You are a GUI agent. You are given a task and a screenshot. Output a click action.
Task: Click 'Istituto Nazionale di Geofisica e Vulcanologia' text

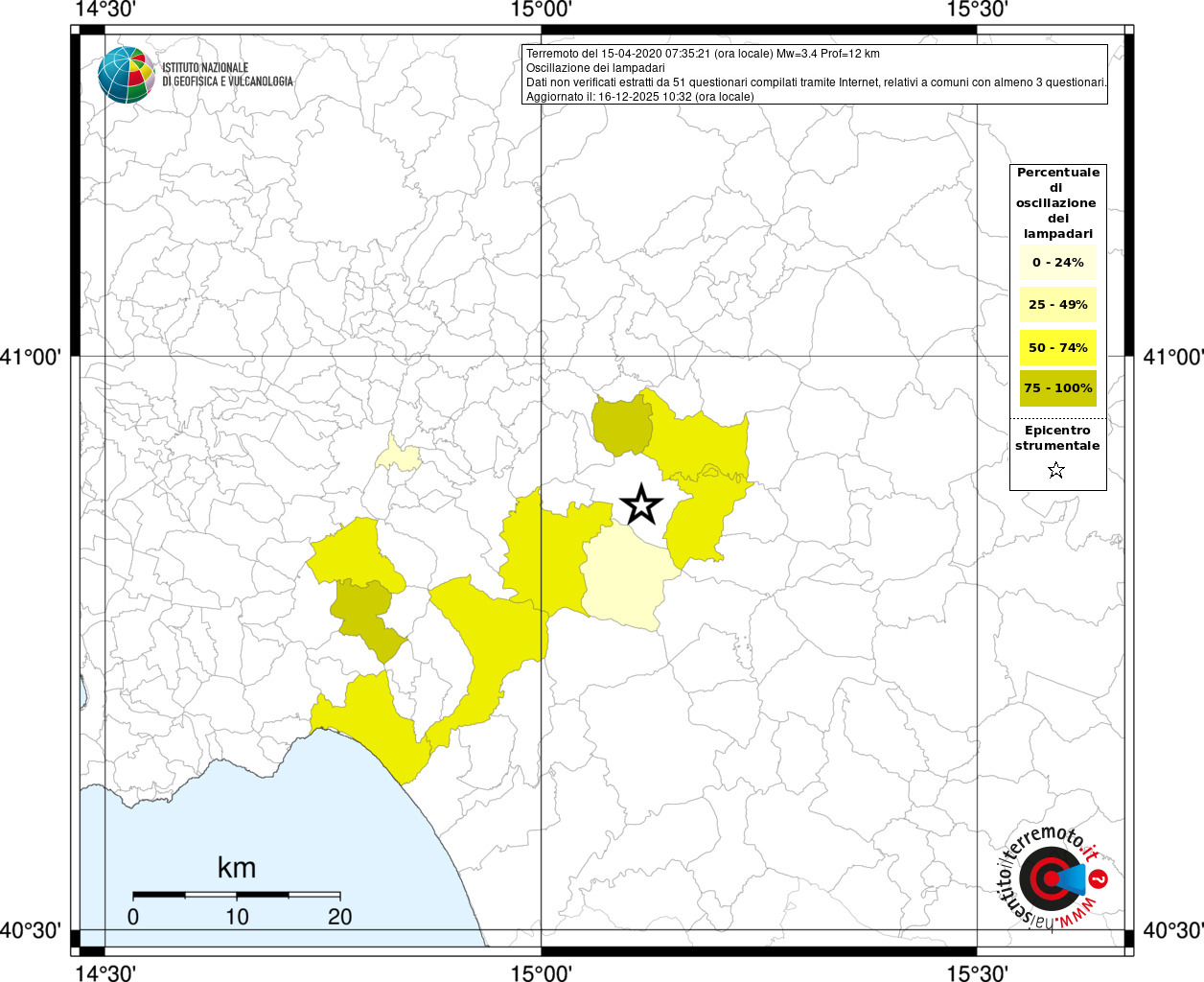point(227,75)
